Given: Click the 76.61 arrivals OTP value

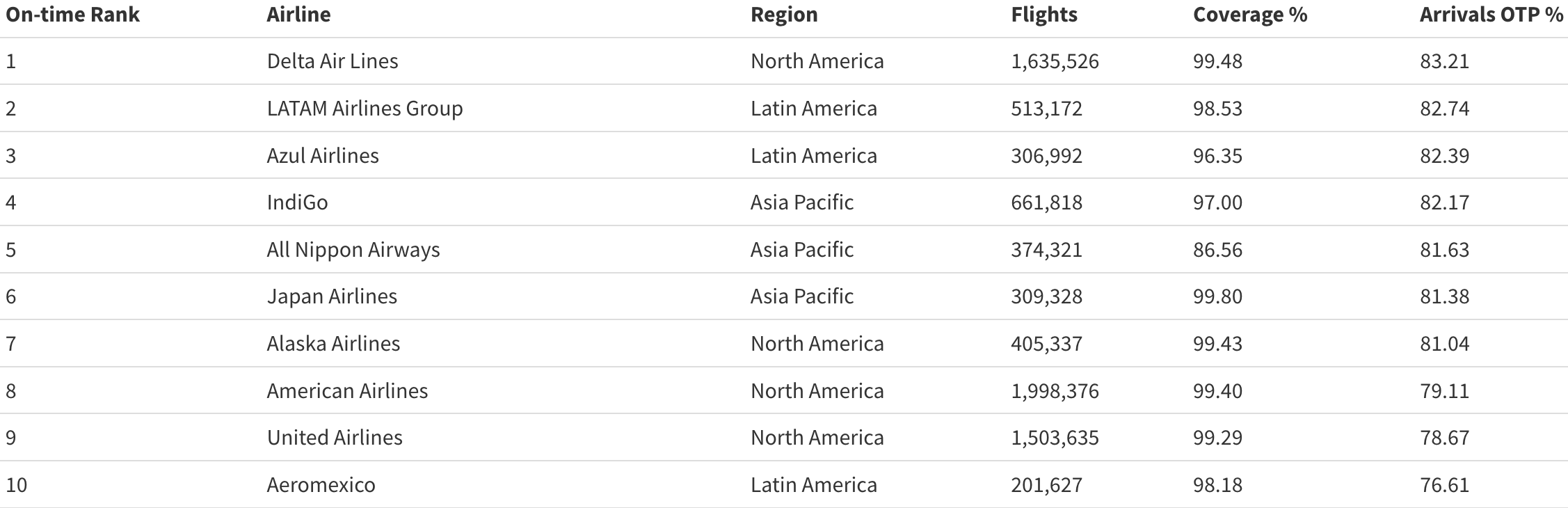Looking at the screenshot, I should coord(1444,485).
